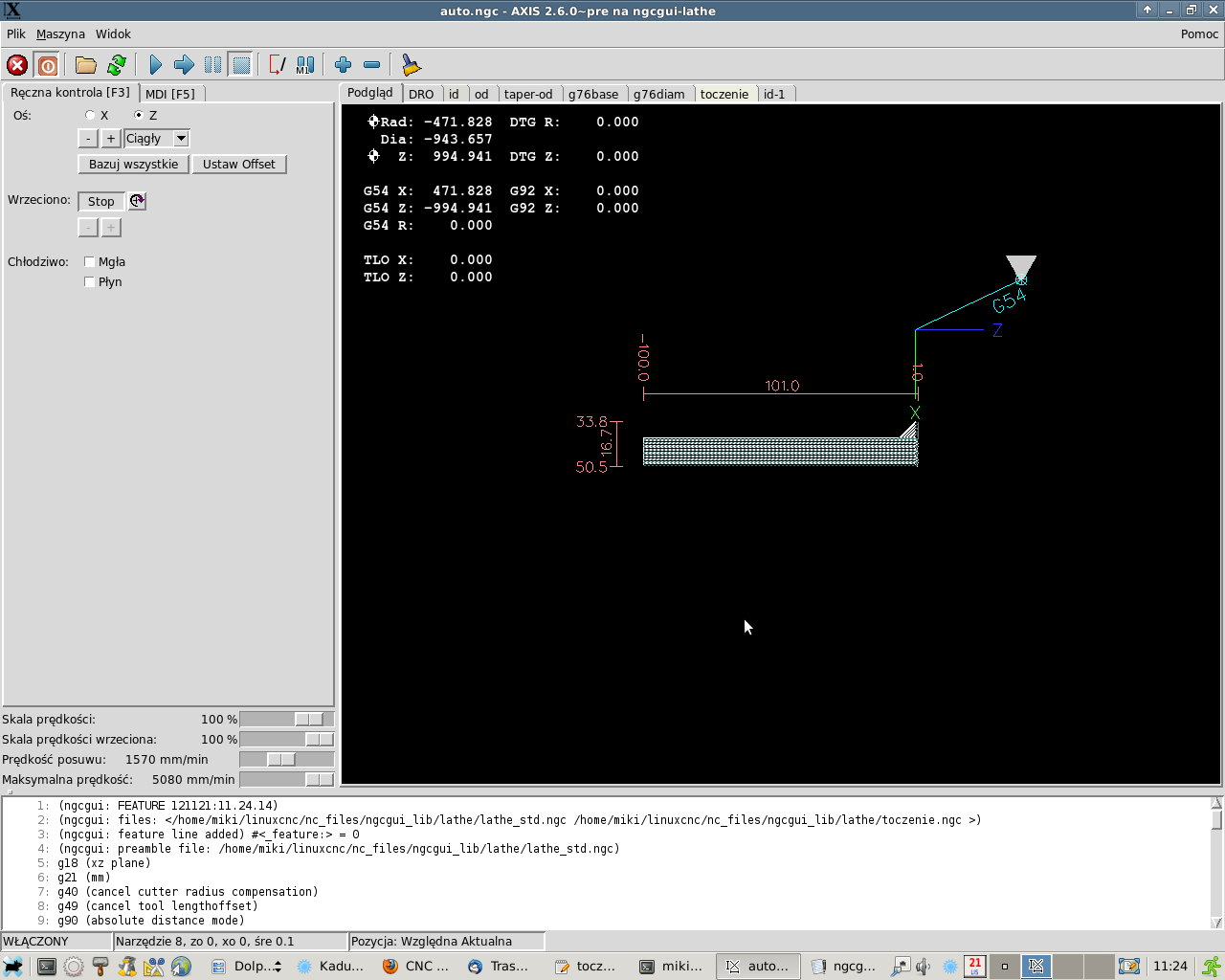Screen dimensions: 1225x980
Task: Open the taper-od tab
Action: pyautogui.click(x=528, y=94)
